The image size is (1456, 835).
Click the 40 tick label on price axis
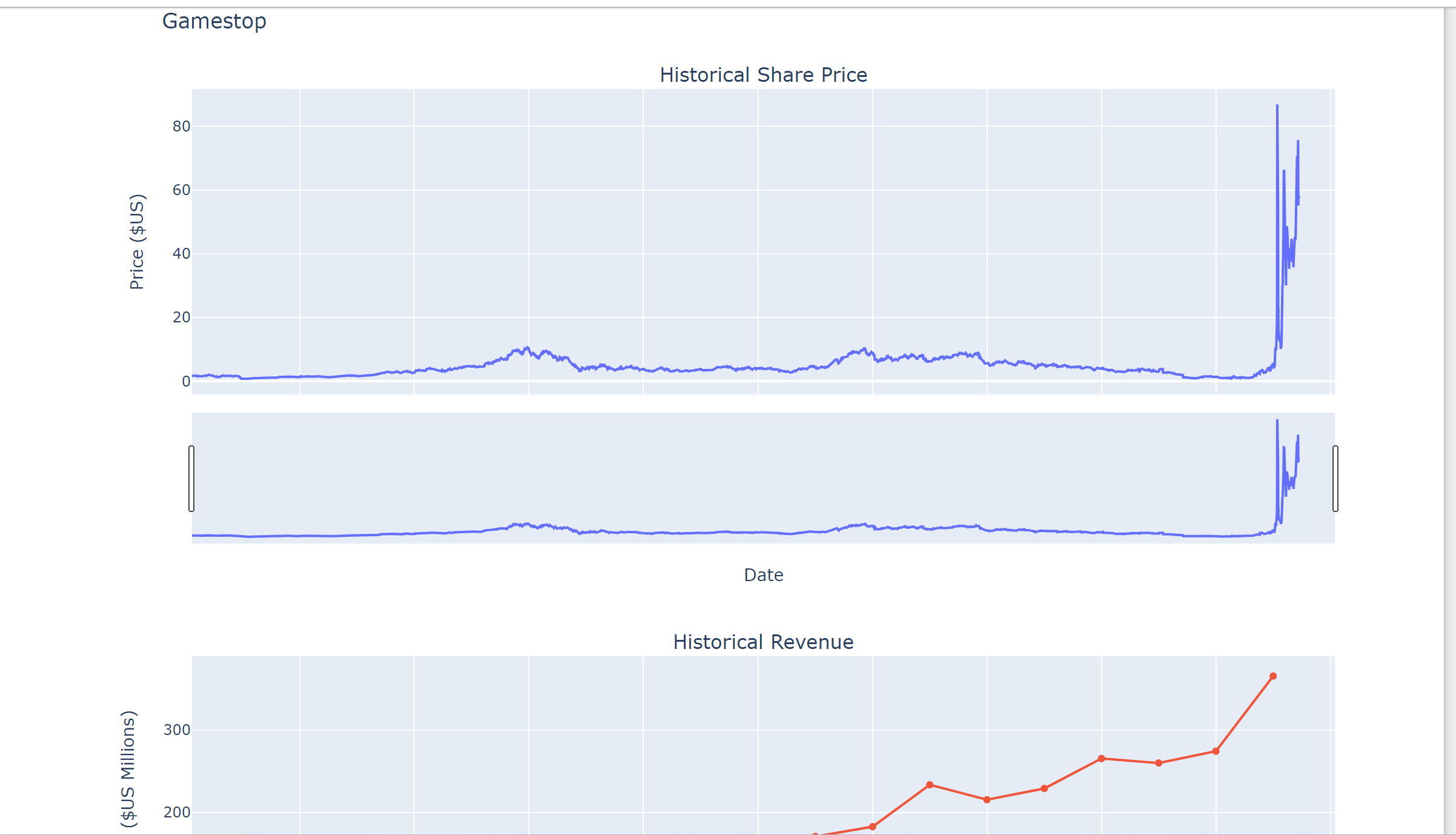pos(181,253)
